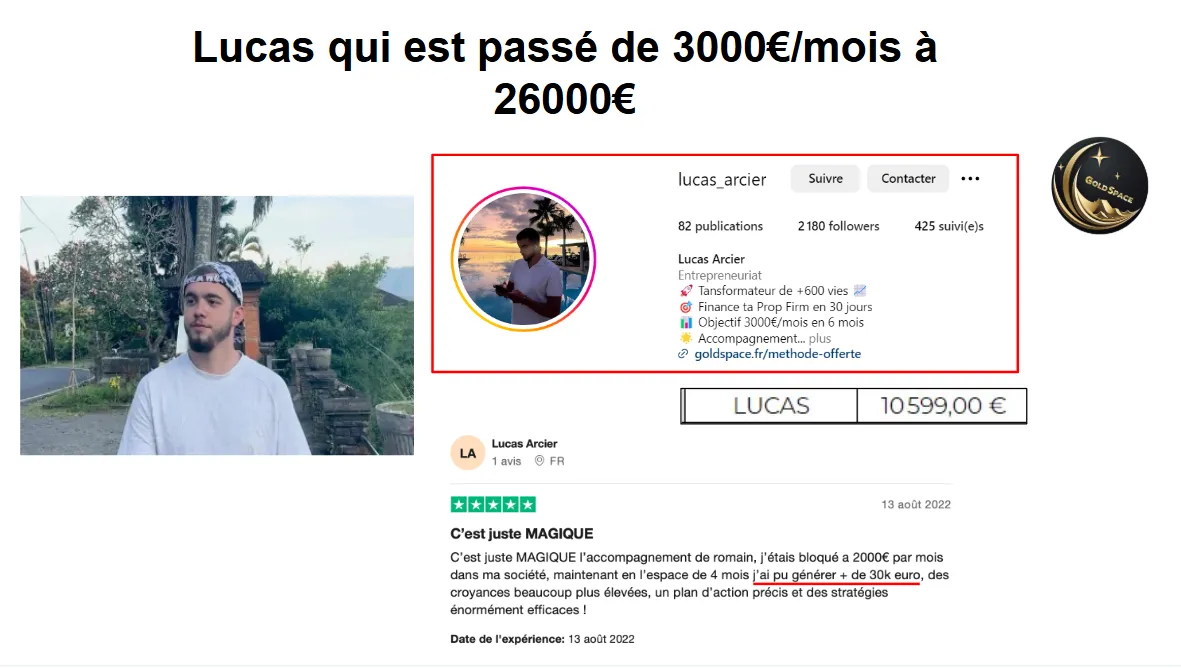Open the goldspace.fr/methode-offerte link

tap(777, 354)
